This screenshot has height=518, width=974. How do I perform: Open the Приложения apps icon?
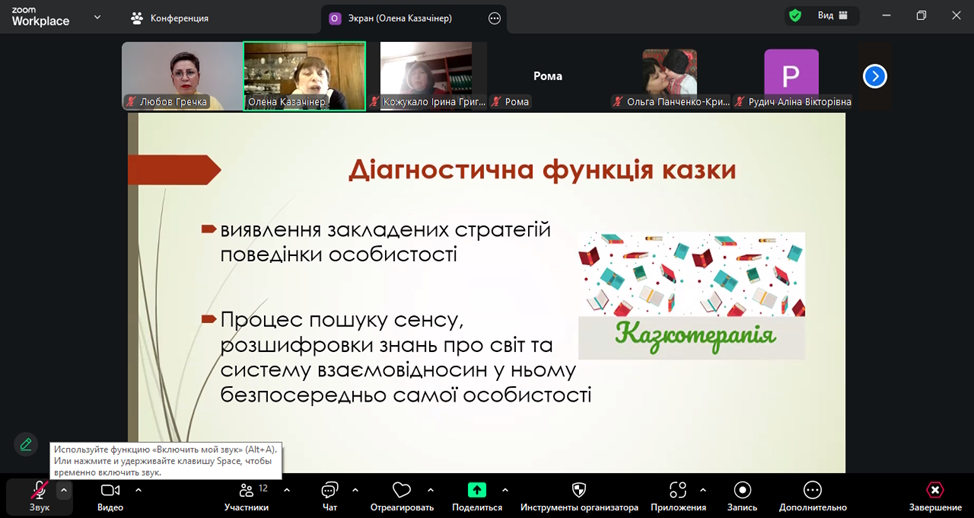tap(679, 491)
